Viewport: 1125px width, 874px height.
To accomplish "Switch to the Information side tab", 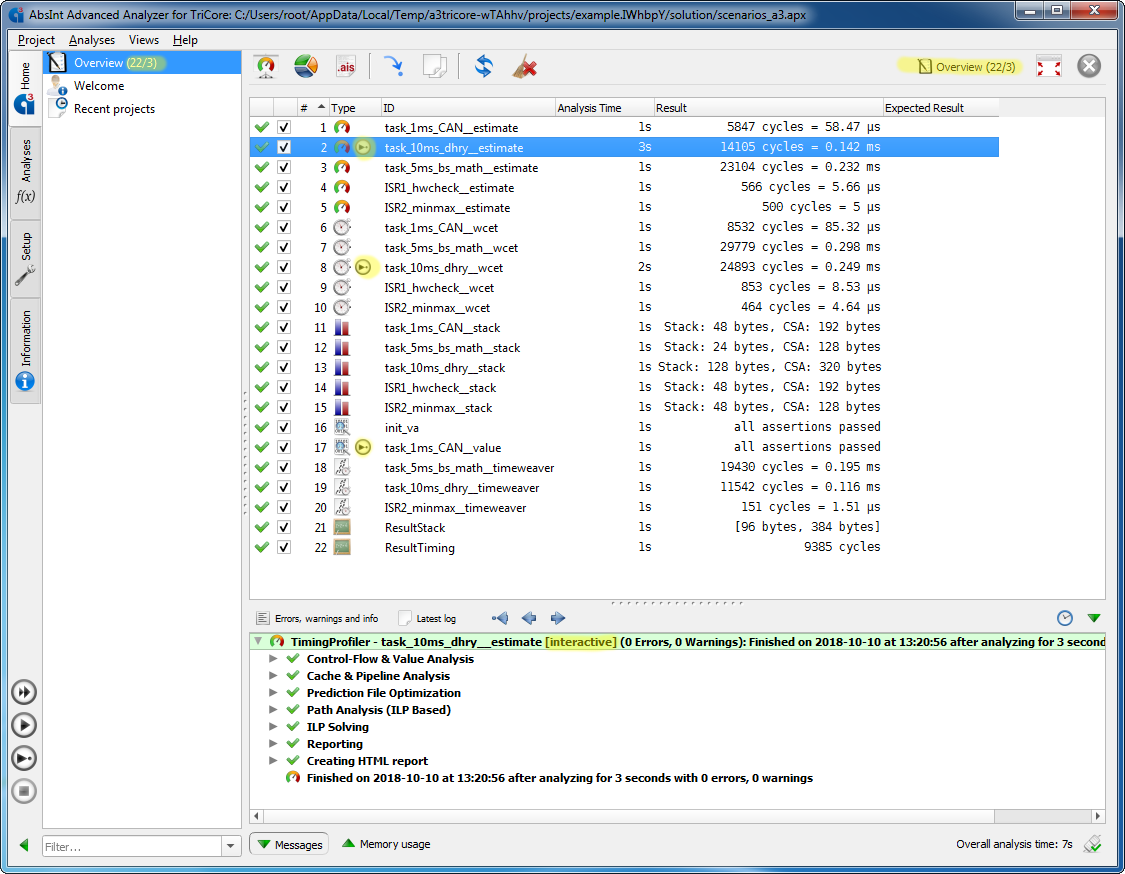I will [x=25, y=350].
